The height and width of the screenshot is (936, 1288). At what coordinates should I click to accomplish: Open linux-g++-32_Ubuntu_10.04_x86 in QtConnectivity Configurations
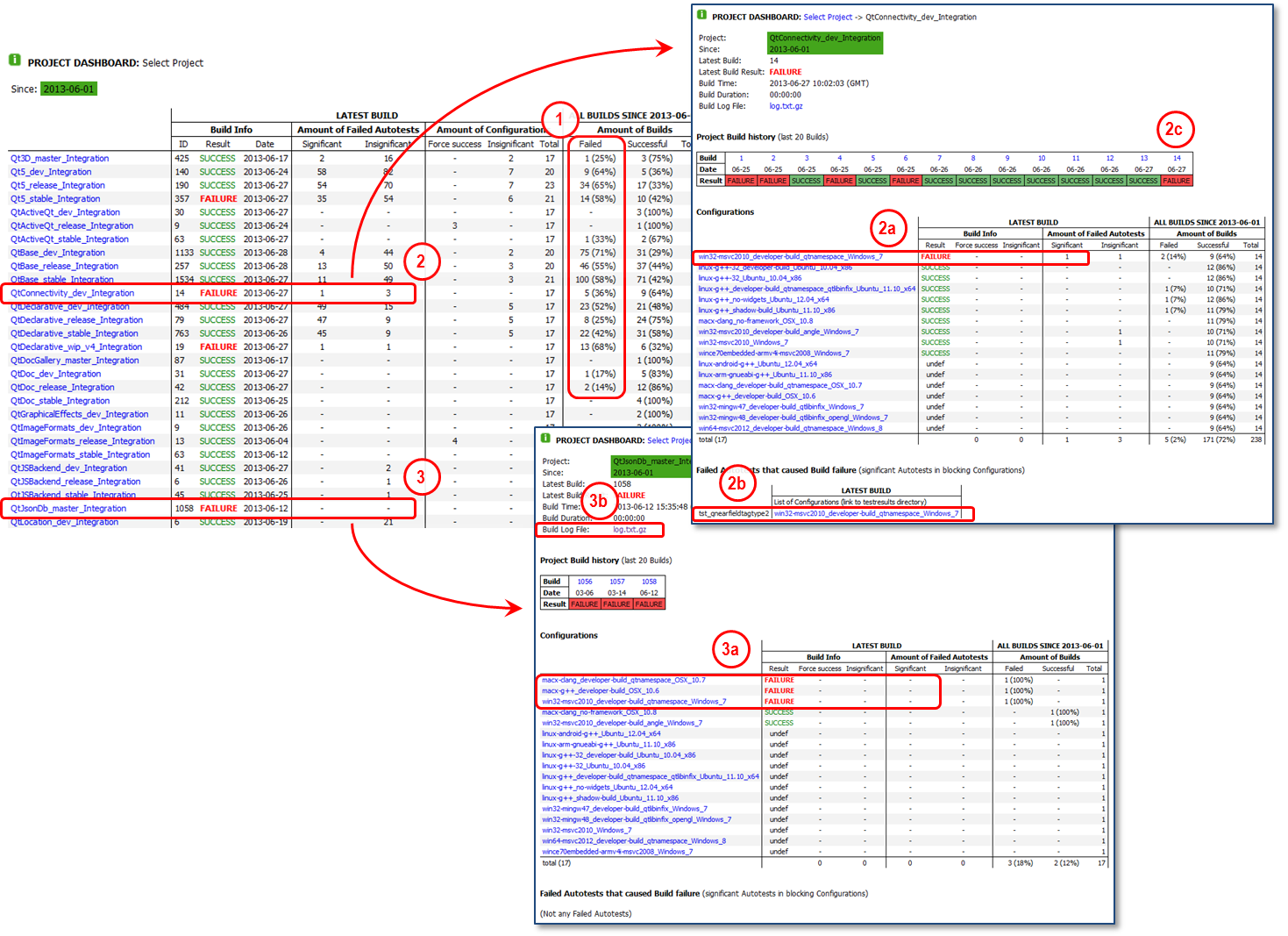tap(750, 278)
